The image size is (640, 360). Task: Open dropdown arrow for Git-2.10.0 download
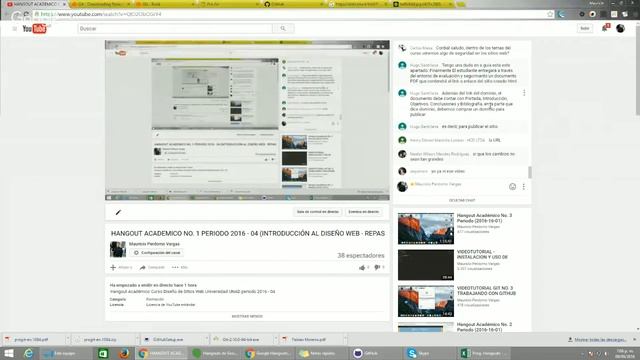(276, 339)
